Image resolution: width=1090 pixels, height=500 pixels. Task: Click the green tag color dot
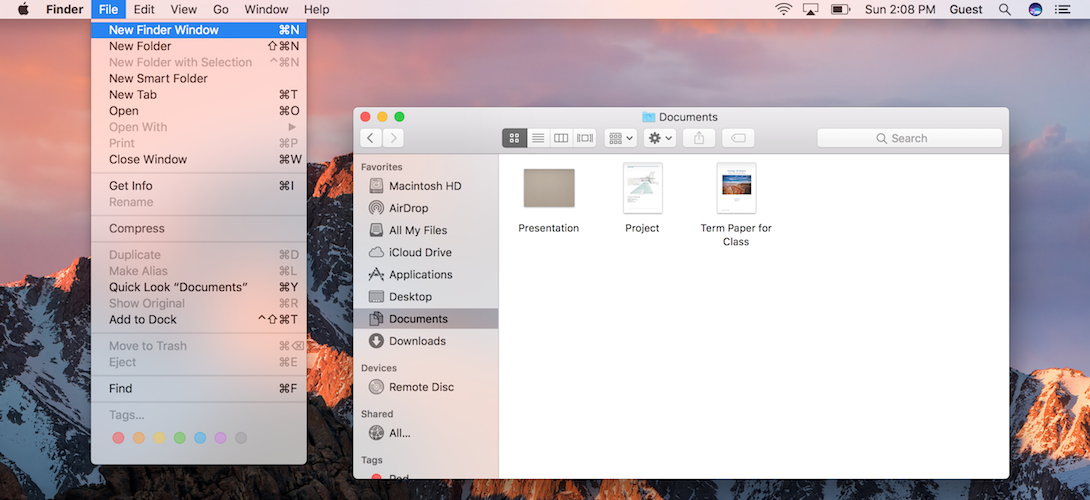click(179, 437)
